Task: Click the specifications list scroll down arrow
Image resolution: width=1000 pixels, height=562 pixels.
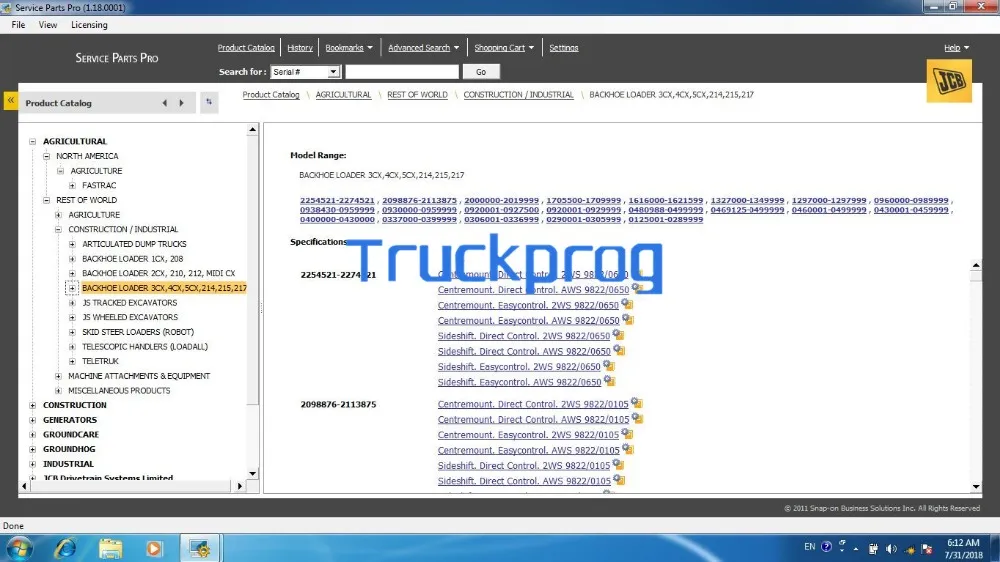Action: tap(976, 487)
